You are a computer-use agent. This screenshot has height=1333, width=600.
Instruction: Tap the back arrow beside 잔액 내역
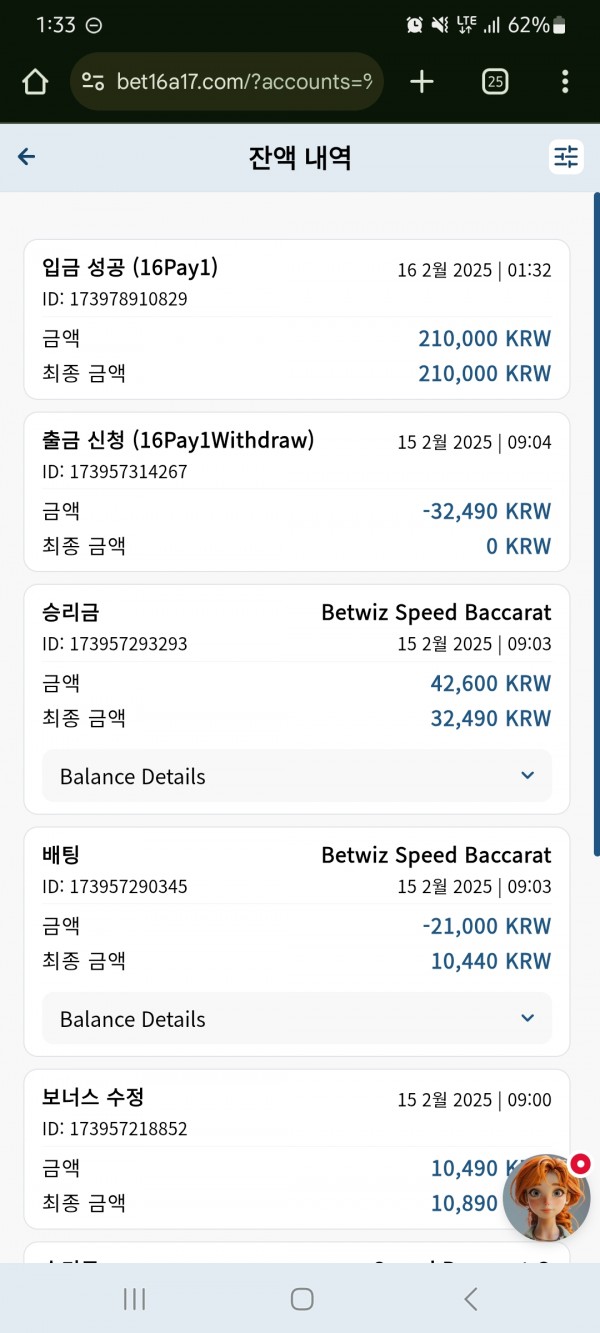pos(27,157)
